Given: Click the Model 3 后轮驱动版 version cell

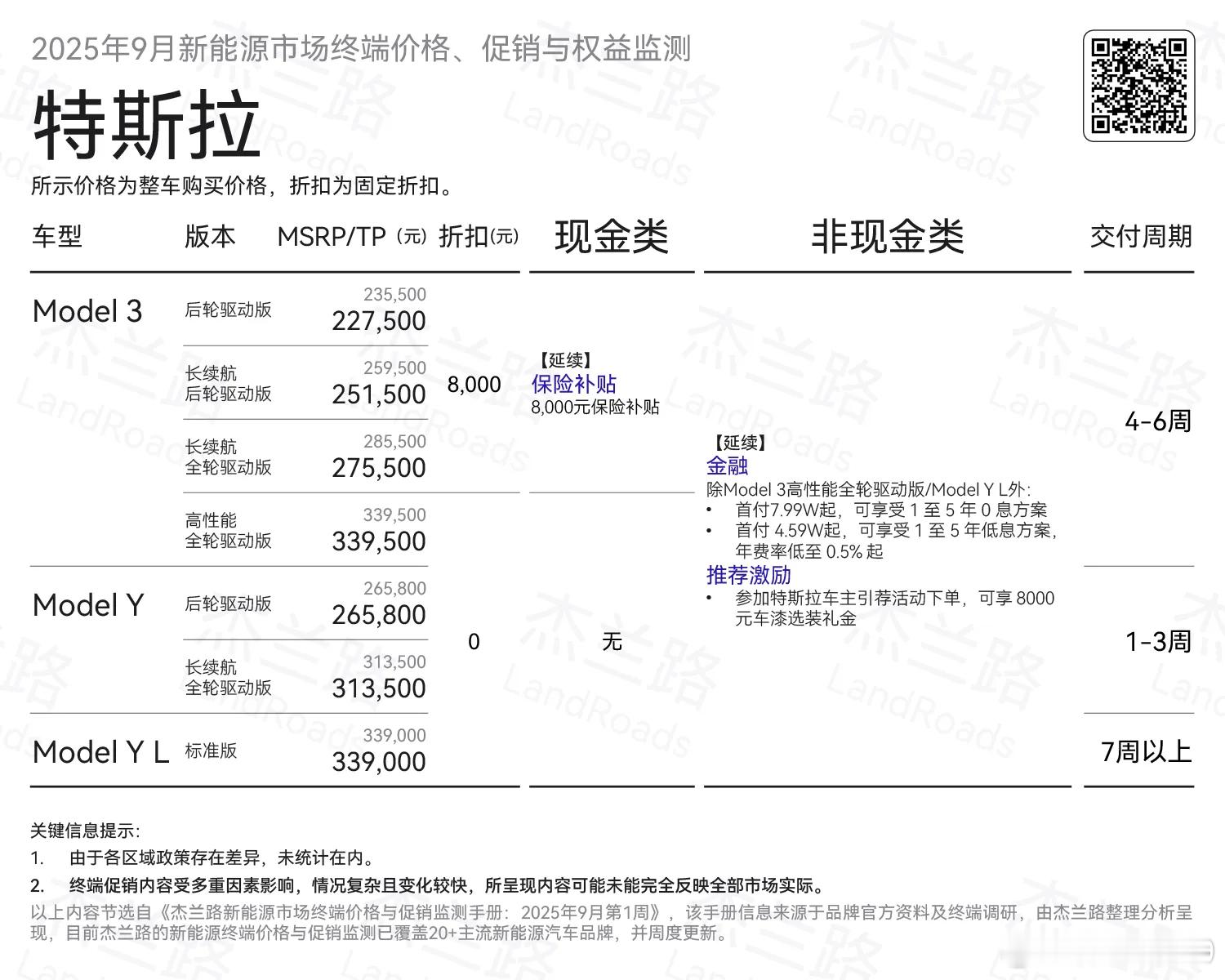Looking at the screenshot, I should tap(228, 310).
